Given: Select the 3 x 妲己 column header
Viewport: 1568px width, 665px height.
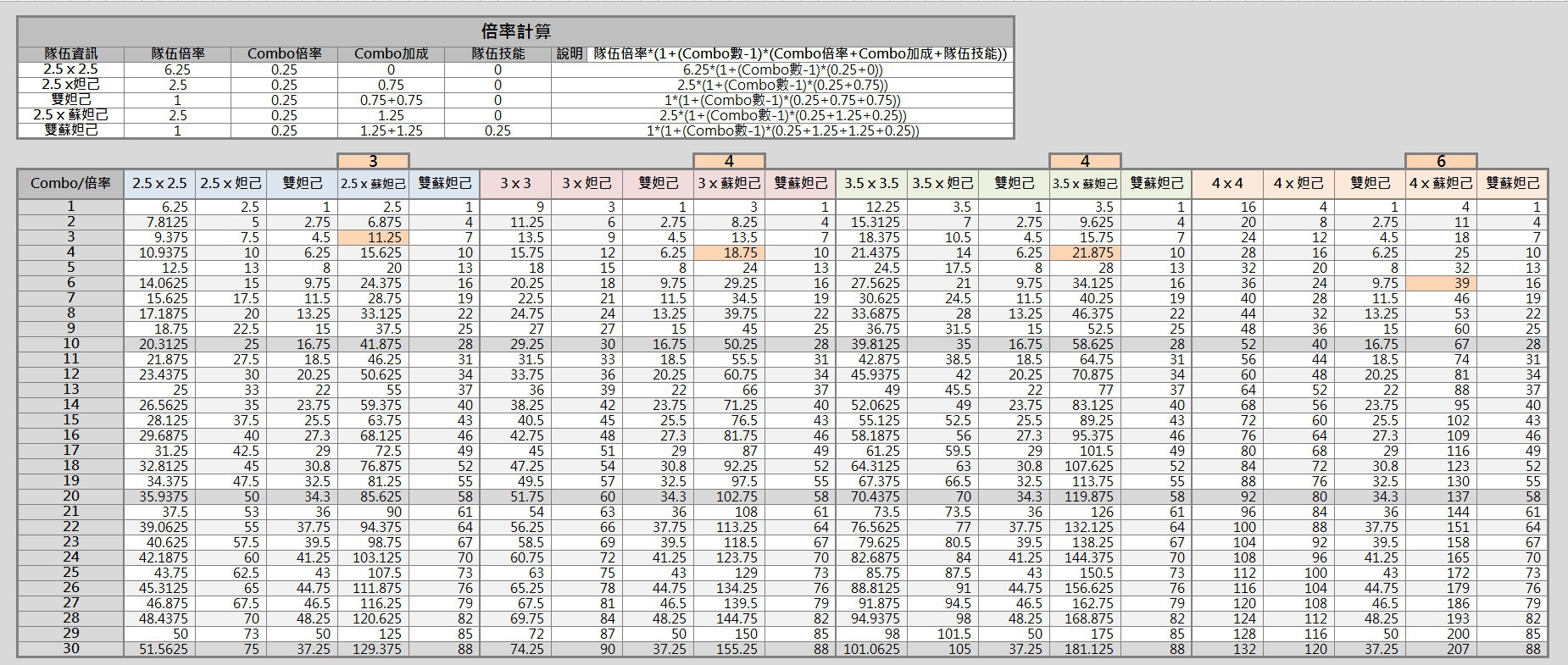Looking at the screenshot, I should click(587, 183).
